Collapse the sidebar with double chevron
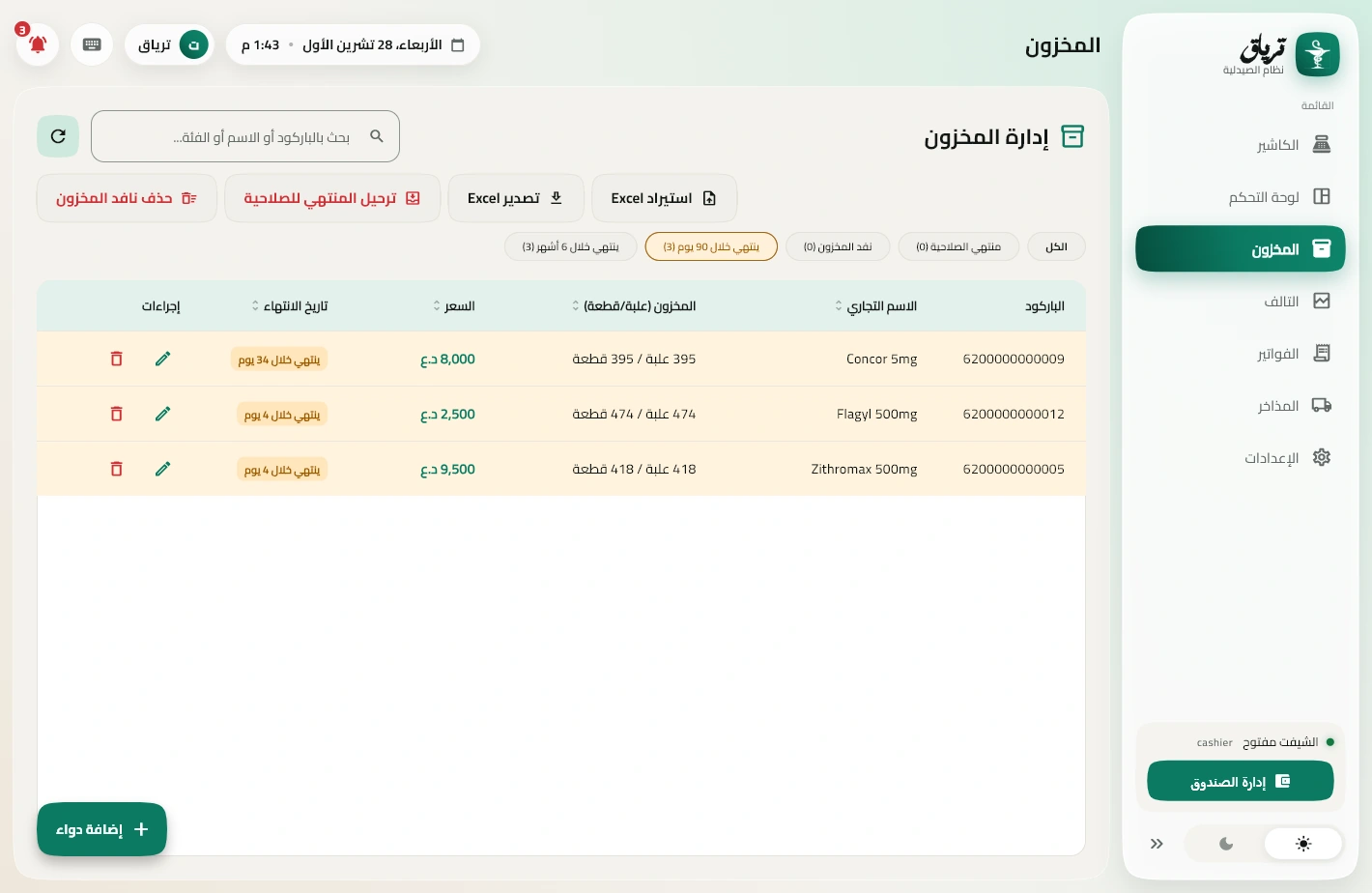 coord(1157,844)
